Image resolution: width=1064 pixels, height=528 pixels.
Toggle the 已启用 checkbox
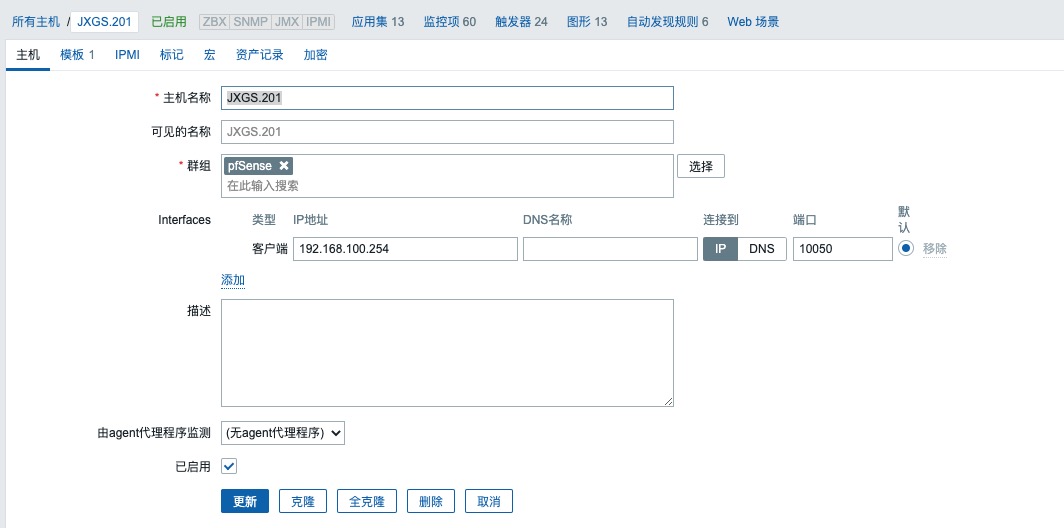[229, 466]
